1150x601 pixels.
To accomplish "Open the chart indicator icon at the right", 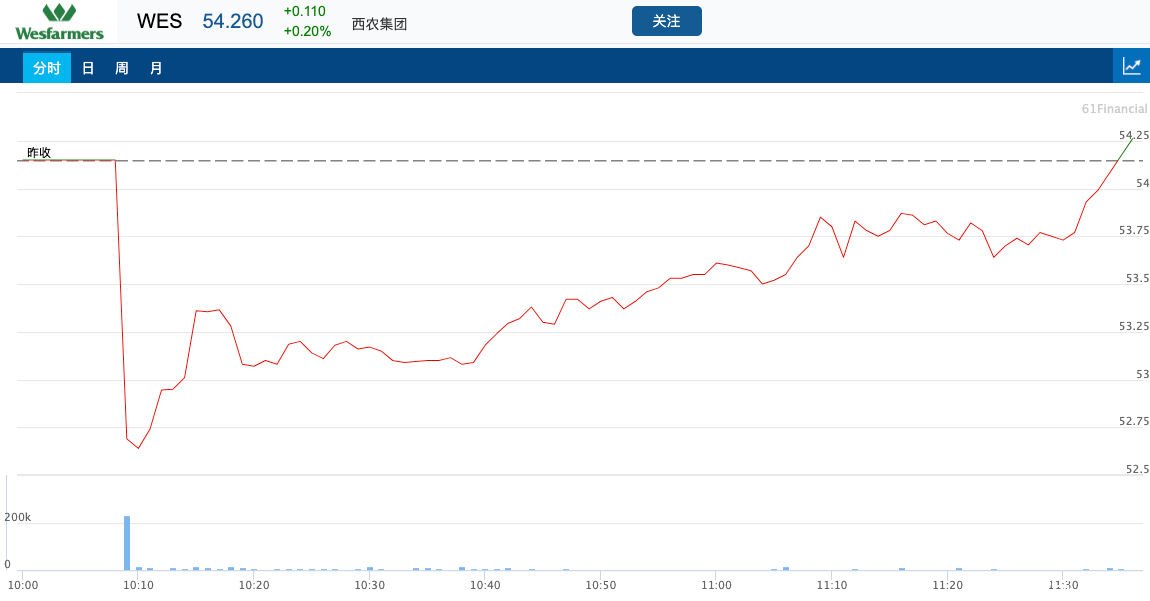I will pos(1132,66).
